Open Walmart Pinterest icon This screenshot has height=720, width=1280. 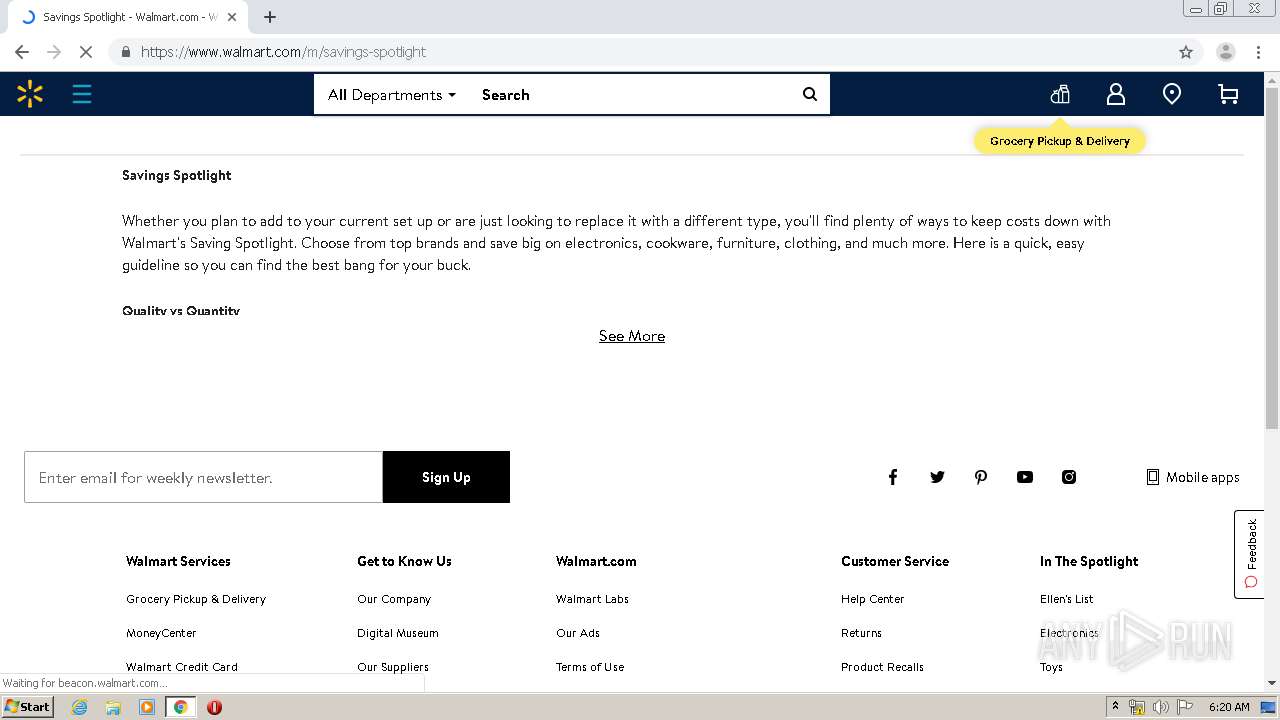tap(981, 477)
